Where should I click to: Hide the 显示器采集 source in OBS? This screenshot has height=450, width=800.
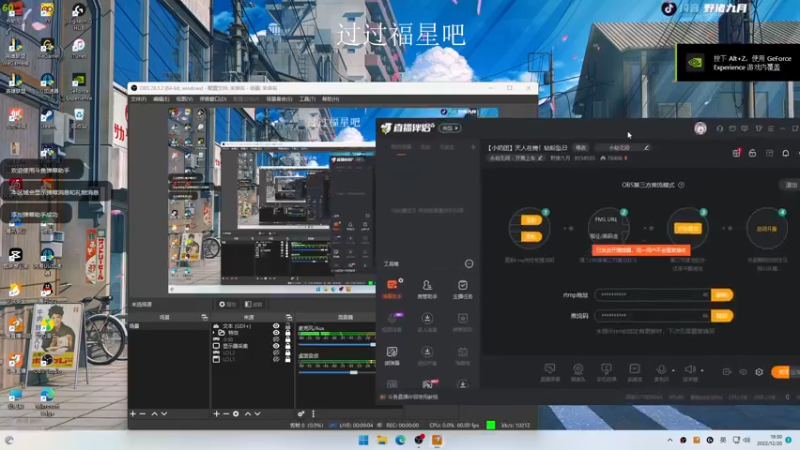(276, 346)
